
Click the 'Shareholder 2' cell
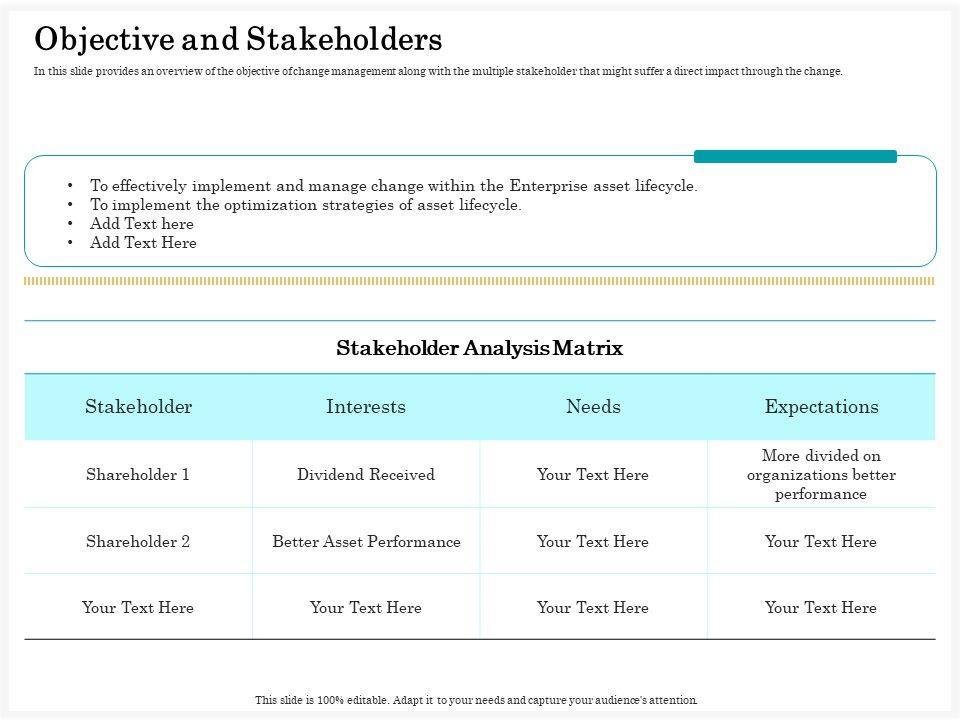pyautogui.click(x=138, y=542)
